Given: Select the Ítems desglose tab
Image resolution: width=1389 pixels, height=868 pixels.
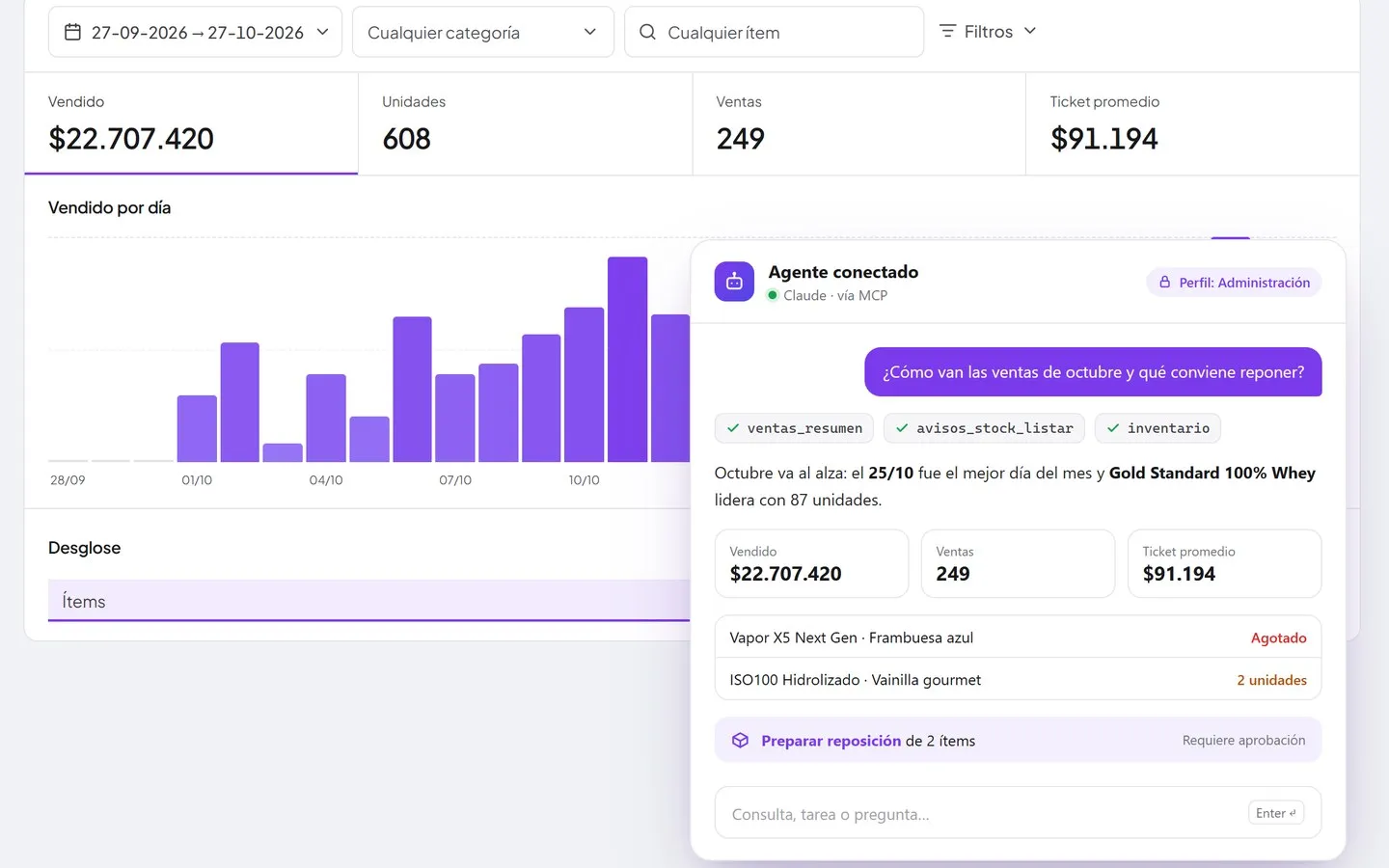Looking at the screenshot, I should pyautogui.click(x=369, y=601).
